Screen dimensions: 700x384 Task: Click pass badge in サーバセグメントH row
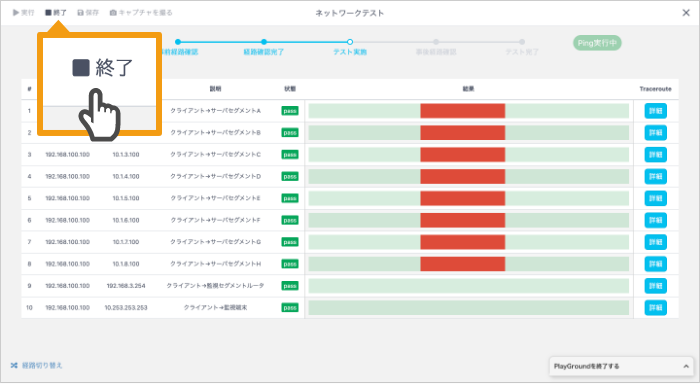pos(290,264)
